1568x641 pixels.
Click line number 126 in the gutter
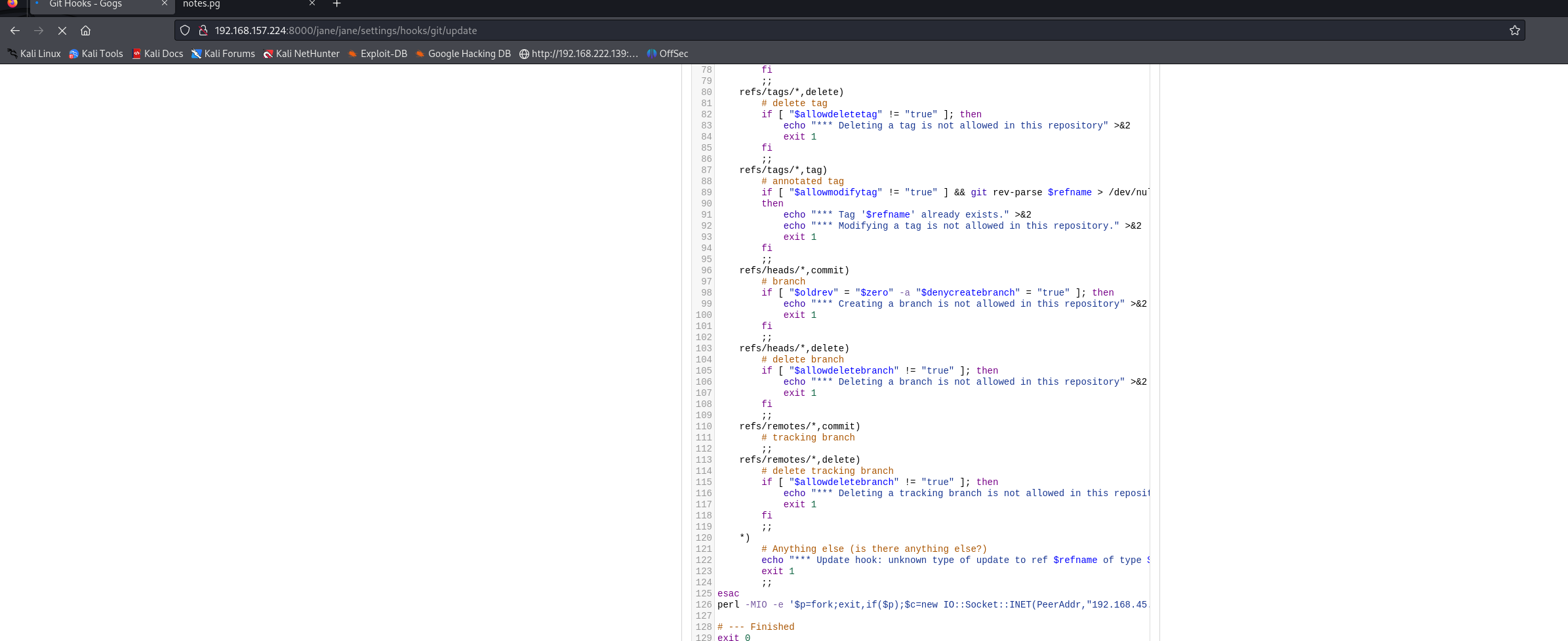coord(704,605)
